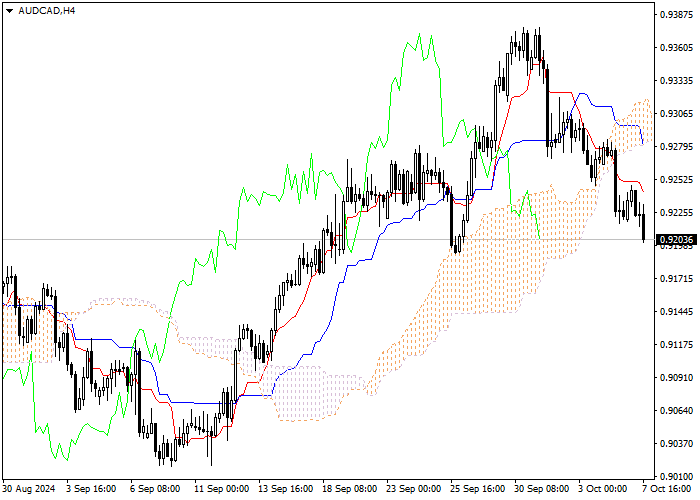Click the 0.92255 price axis label
This screenshot has width=700, height=500.
[676, 213]
